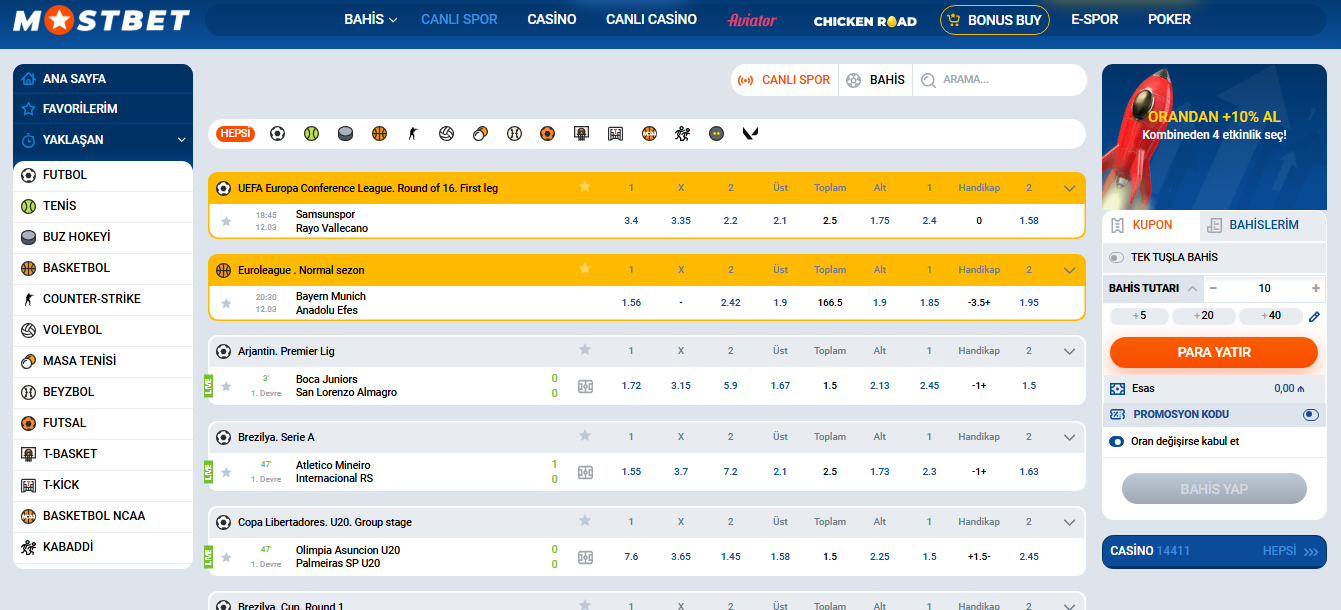Viewport: 1341px width, 610px height.
Task: Expand the Bahis dropdown in top navigation
Action: pos(370,20)
